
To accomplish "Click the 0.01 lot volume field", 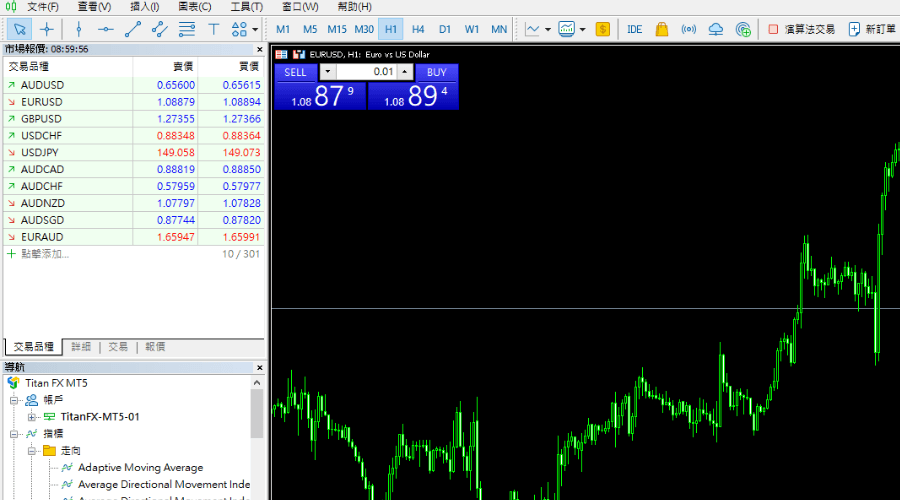I will 367,72.
